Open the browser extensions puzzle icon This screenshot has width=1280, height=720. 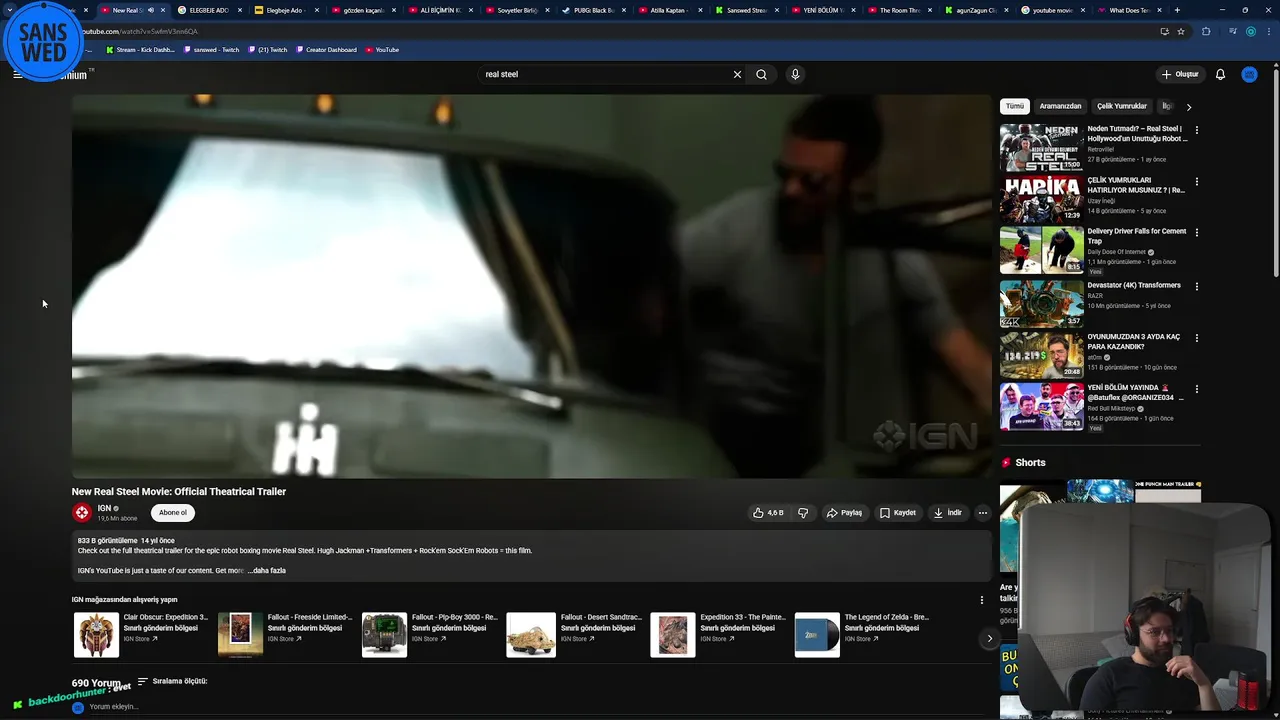(x=1206, y=31)
